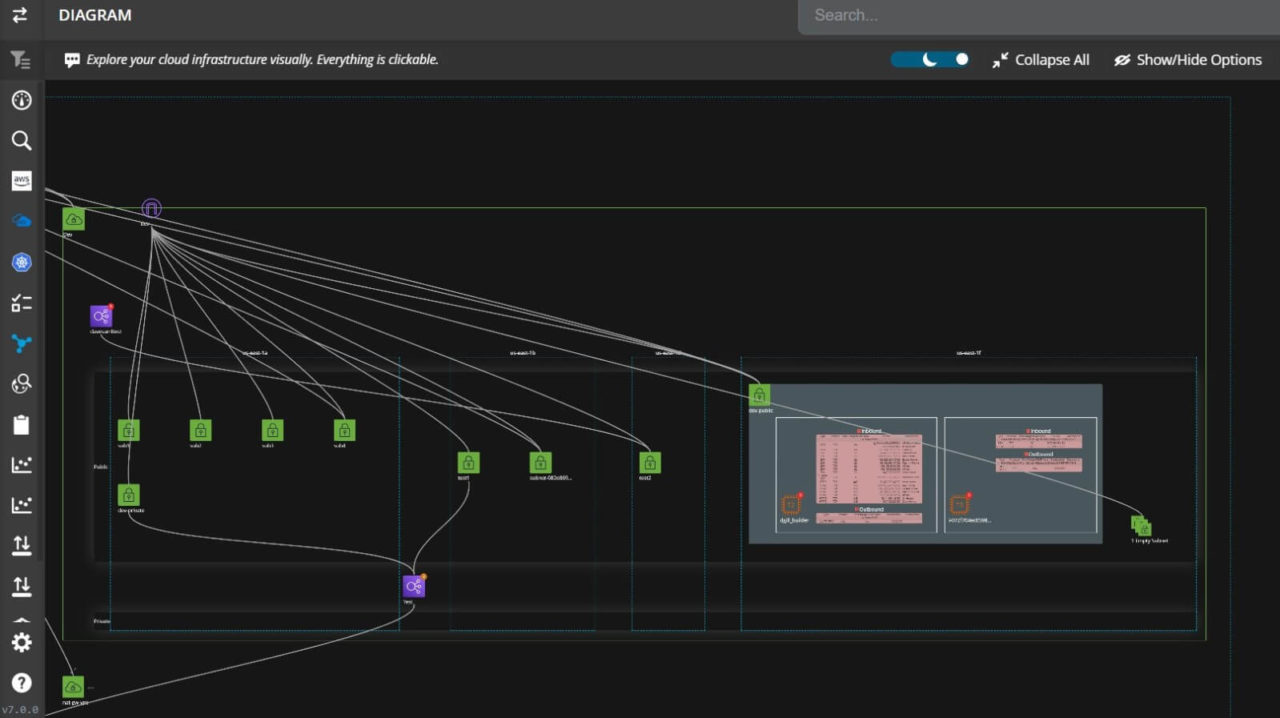Viewport: 1280px width, 718px height.
Task: Select the search magnifier tool in the sidebar
Action: tap(21, 141)
